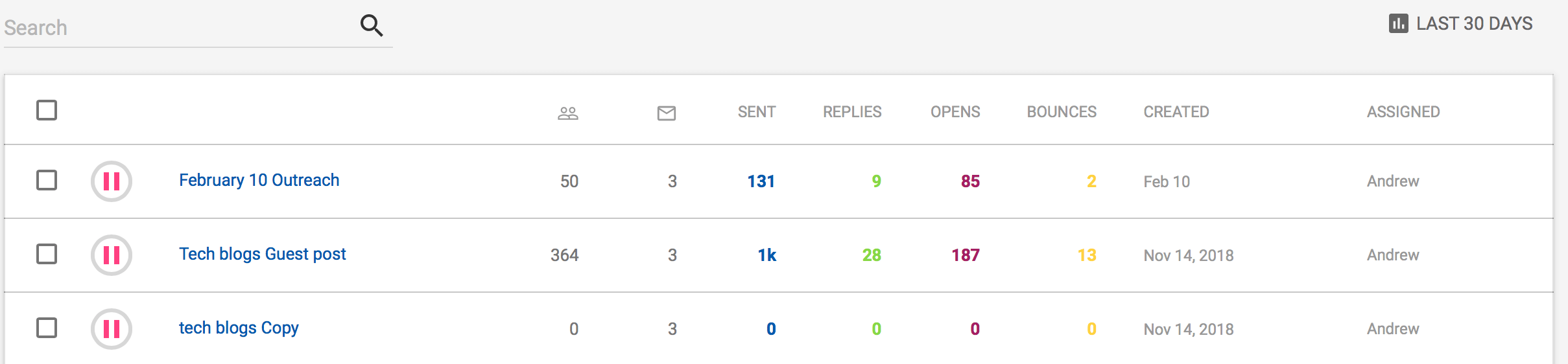Select the February 10 Outreach checkbox
Image resolution: width=1568 pixels, height=364 pixels.
(x=47, y=180)
